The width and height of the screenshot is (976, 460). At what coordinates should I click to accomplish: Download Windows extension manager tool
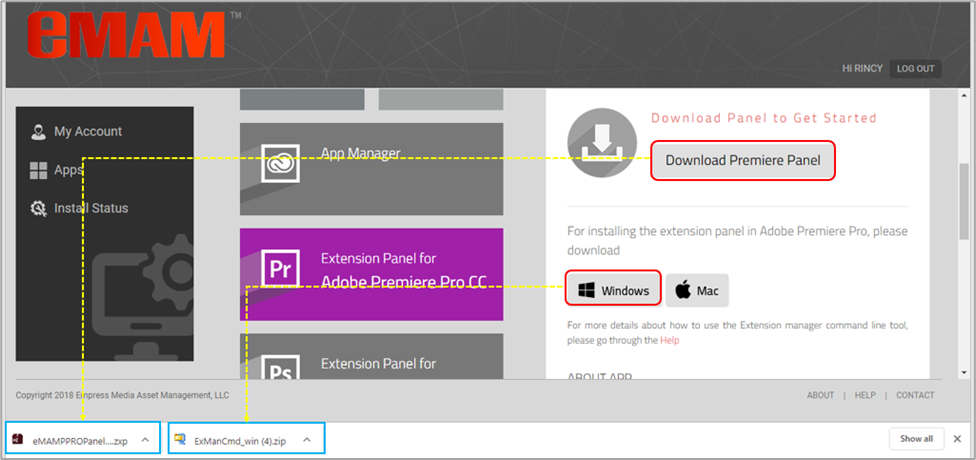613,290
